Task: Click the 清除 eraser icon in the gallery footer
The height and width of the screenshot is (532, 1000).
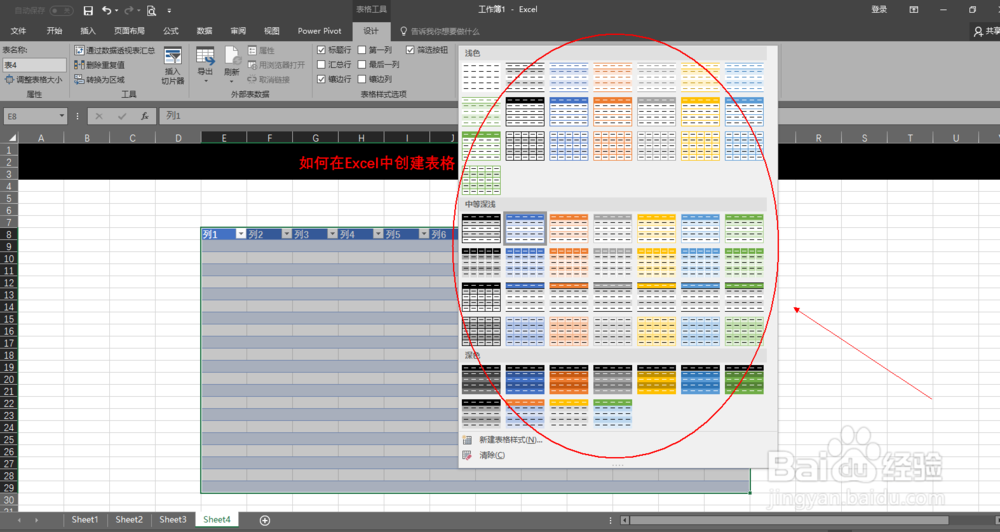Action: [467, 455]
